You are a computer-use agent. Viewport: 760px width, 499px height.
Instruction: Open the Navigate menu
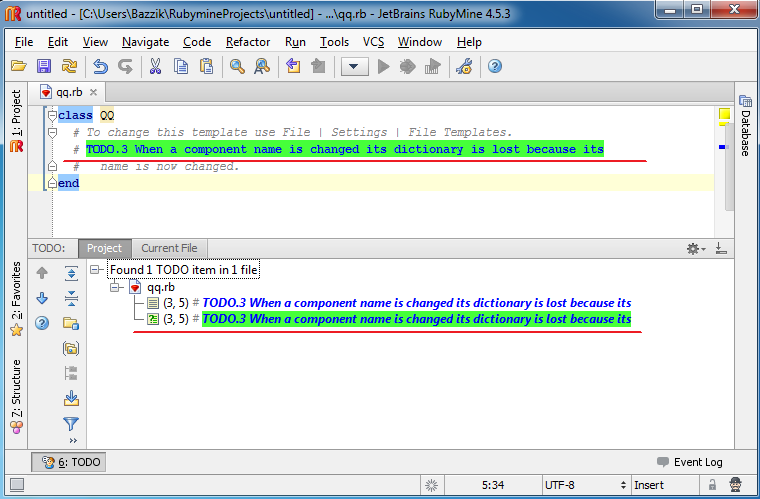[x=145, y=42]
